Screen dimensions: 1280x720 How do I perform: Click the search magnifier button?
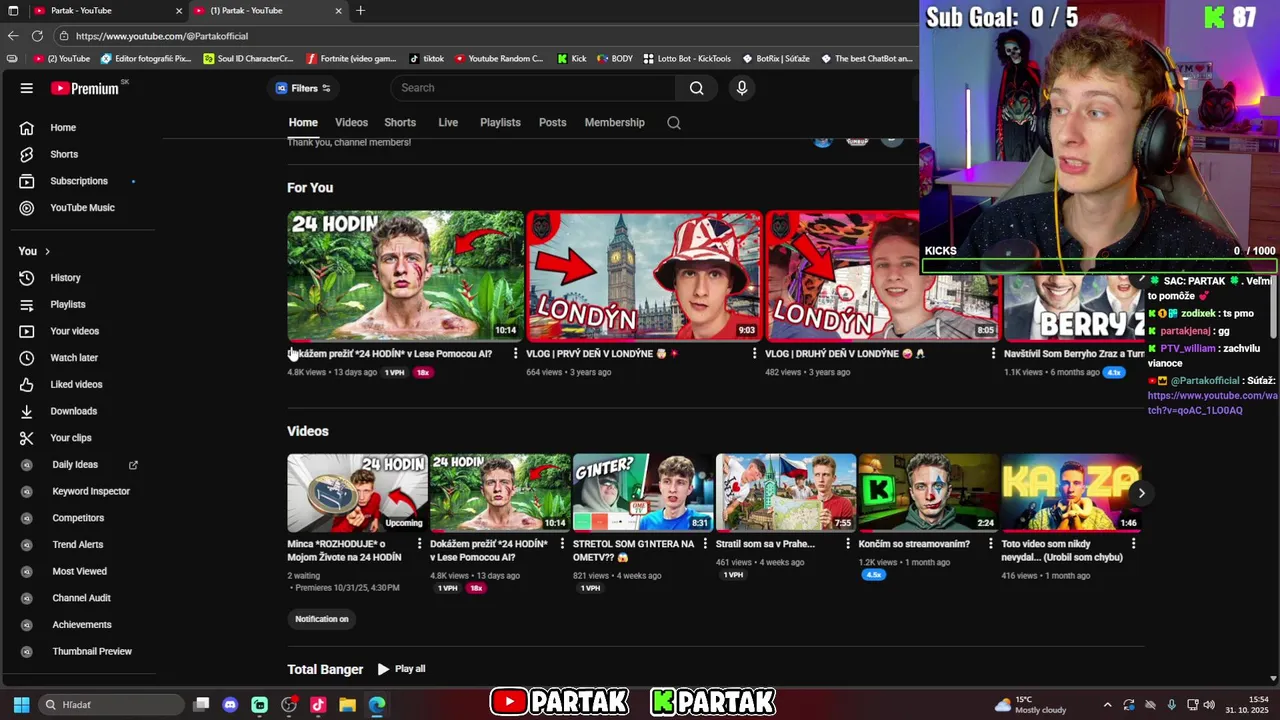[696, 88]
